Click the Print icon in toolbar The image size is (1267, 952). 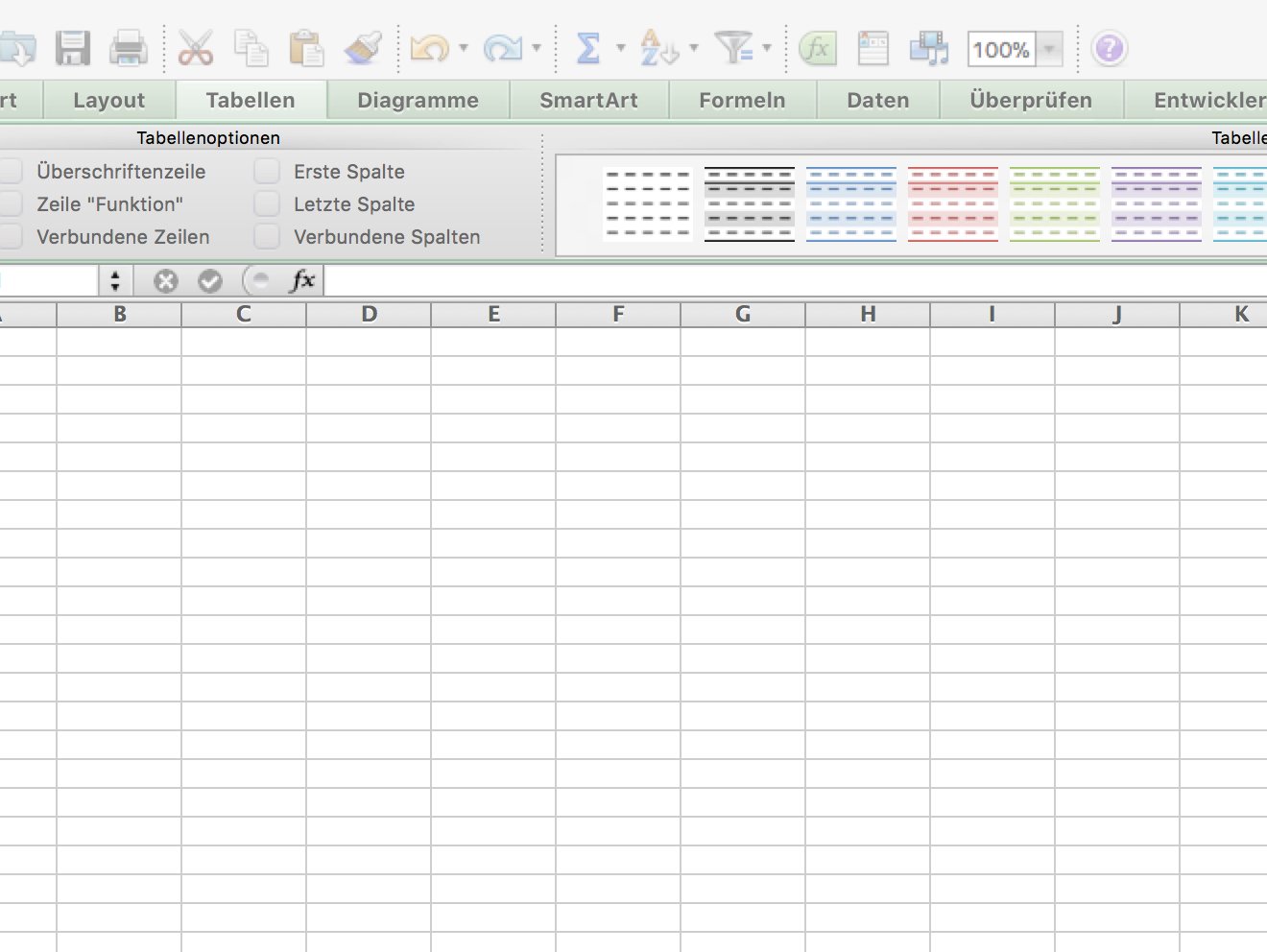point(129,48)
